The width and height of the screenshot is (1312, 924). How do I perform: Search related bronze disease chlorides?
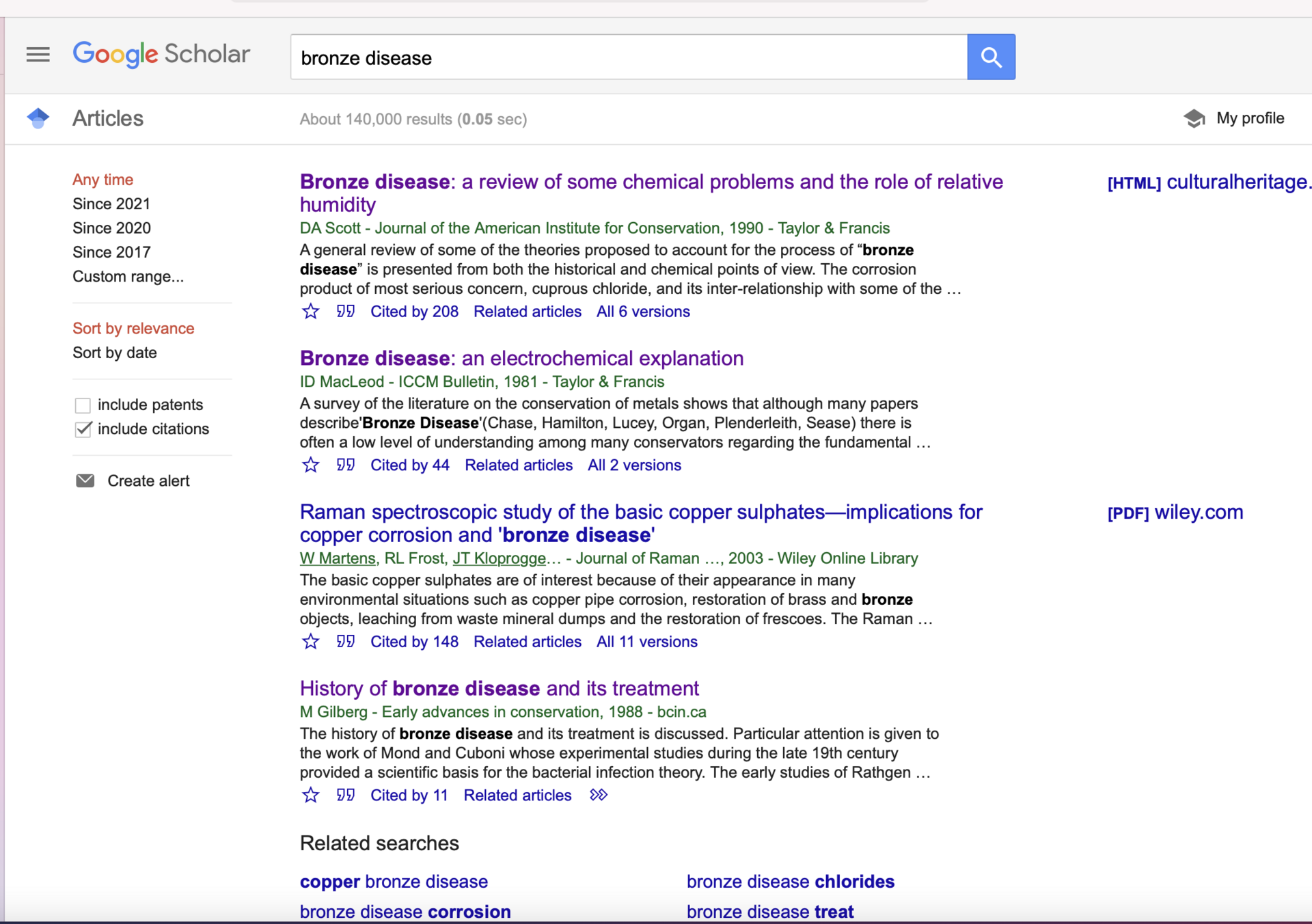tap(790, 882)
